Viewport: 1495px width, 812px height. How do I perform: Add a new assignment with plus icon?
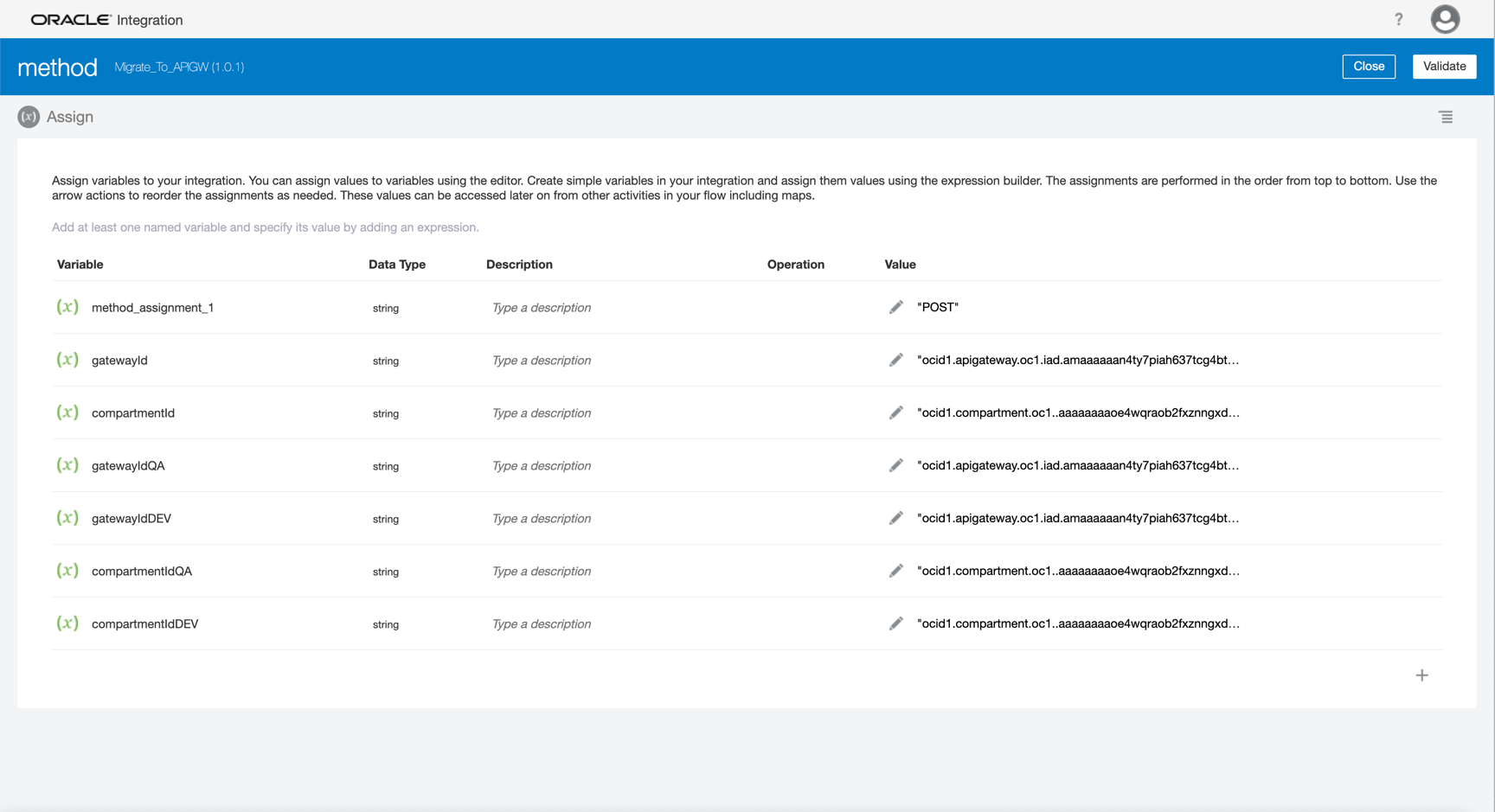1421,675
